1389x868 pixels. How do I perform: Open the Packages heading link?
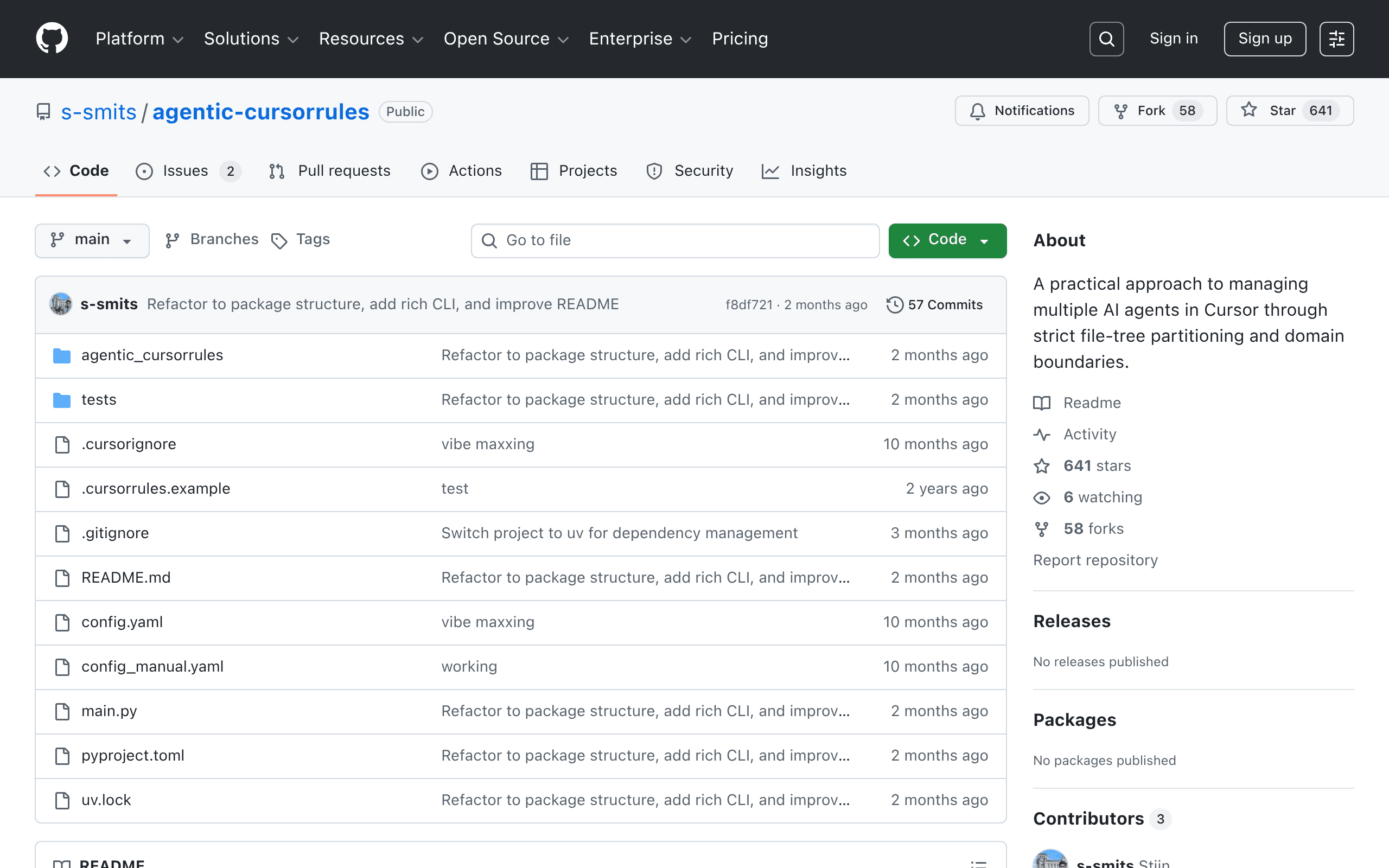1074,720
